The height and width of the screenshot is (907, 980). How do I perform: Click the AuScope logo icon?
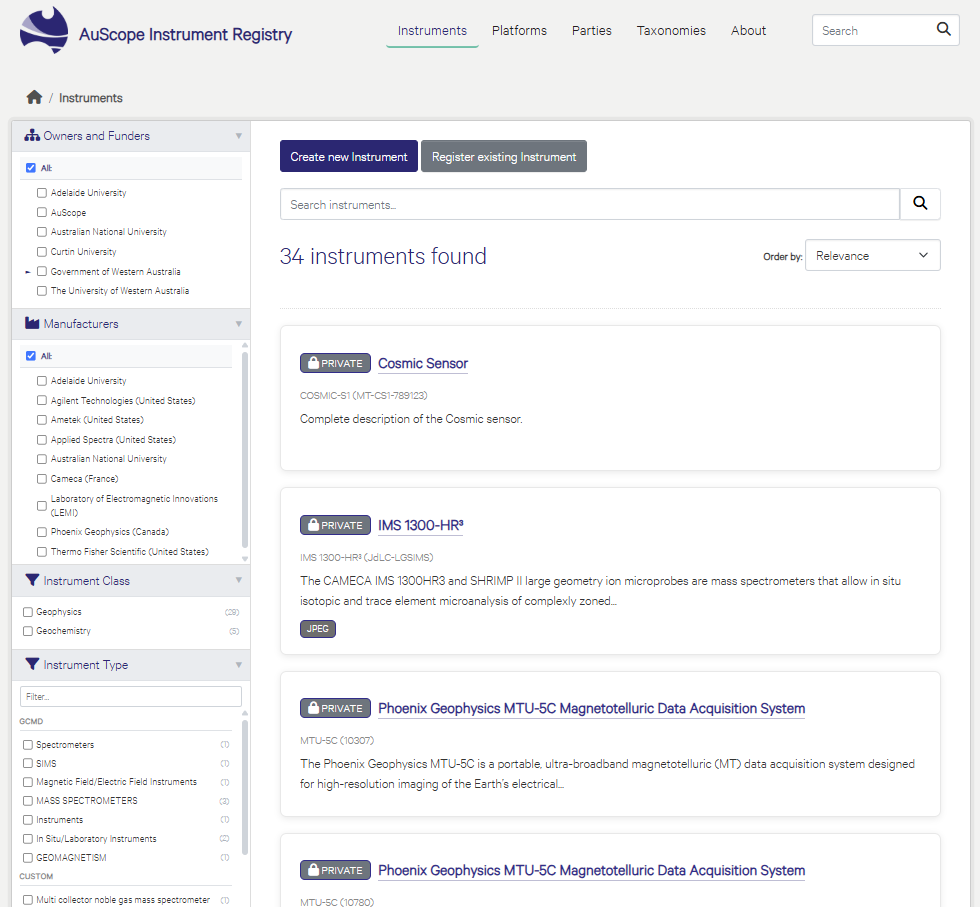click(x=44, y=30)
